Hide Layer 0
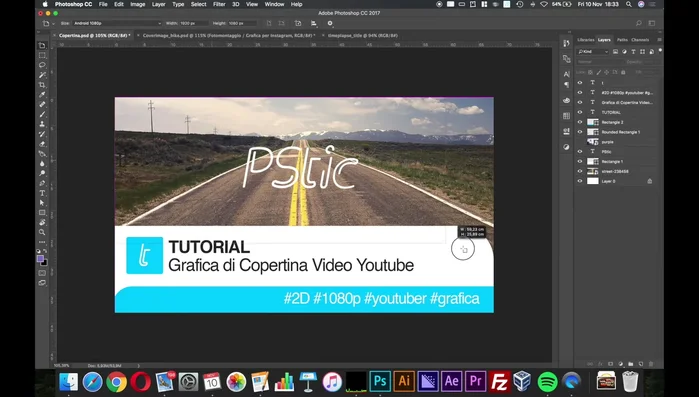 tap(580, 181)
